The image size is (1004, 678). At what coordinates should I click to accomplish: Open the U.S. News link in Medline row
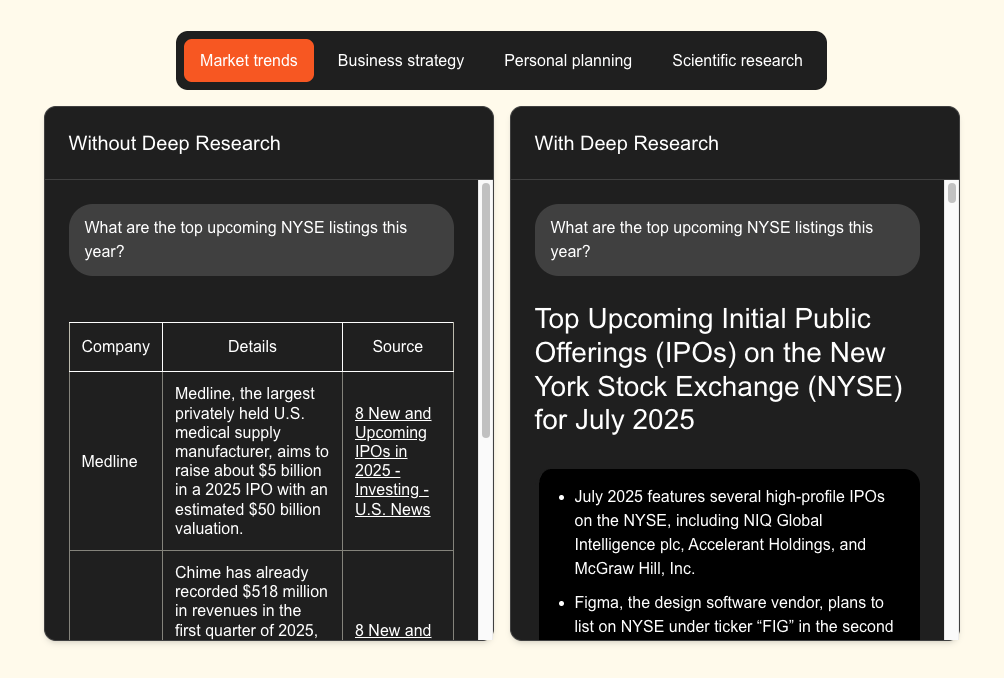tap(392, 461)
